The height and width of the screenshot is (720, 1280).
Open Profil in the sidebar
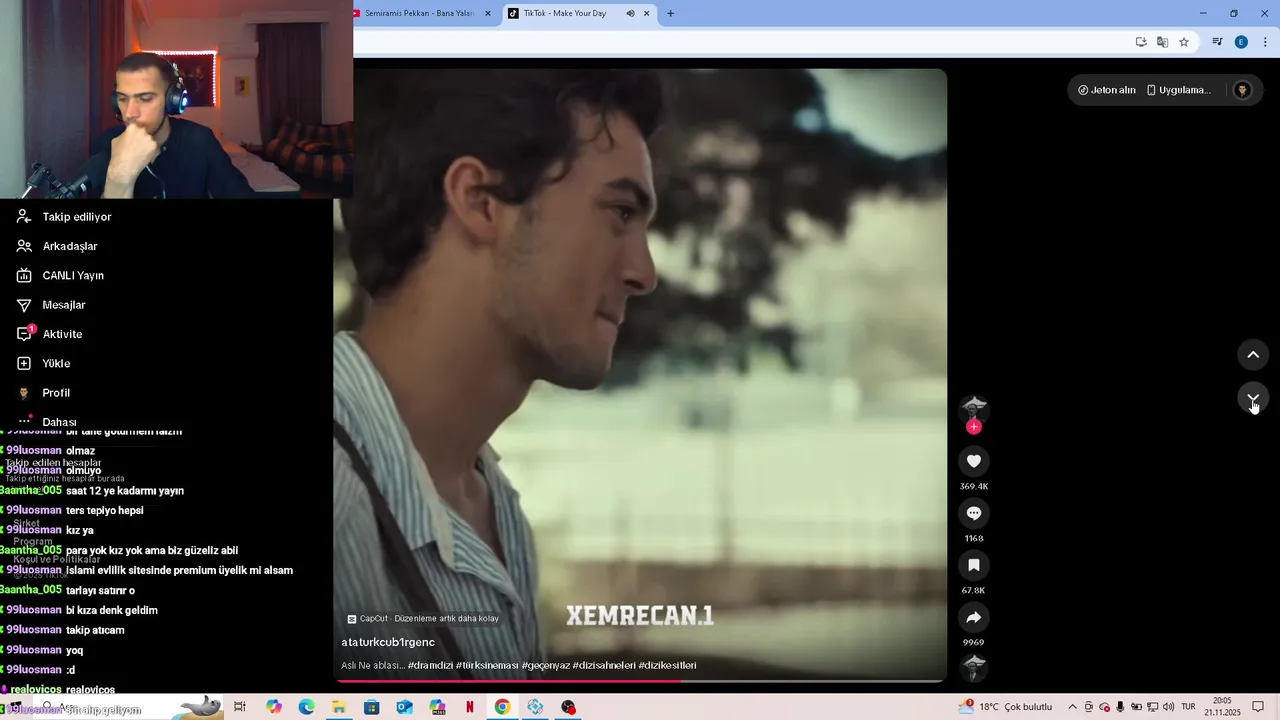coord(56,393)
